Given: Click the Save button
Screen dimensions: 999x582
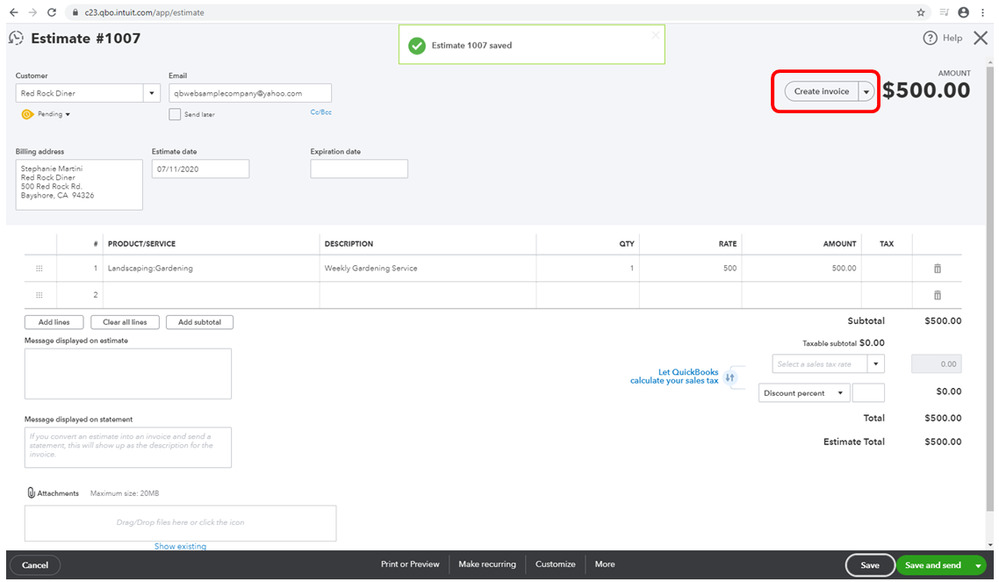Looking at the screenshot, I should click(x=870, y=565).
